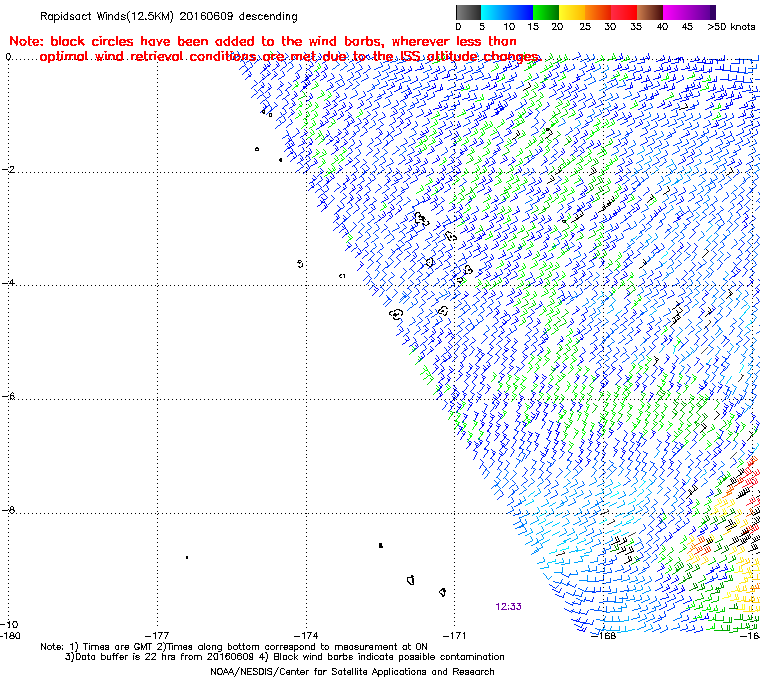The width and height of the screenshot is (760, 688).
Task: Click the red 30-35 knots color segment
Action: [x=624, y=13]
